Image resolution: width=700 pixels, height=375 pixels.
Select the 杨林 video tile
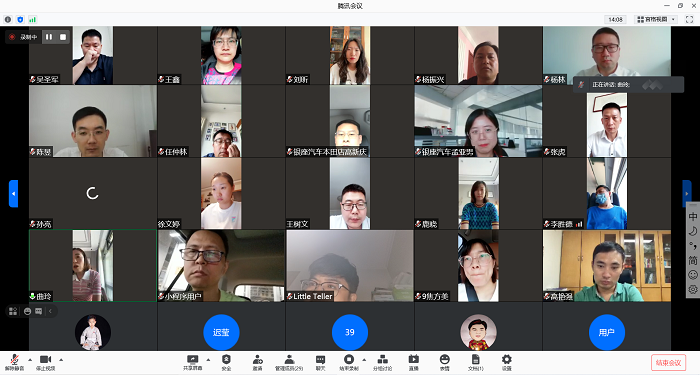point(607,55)
